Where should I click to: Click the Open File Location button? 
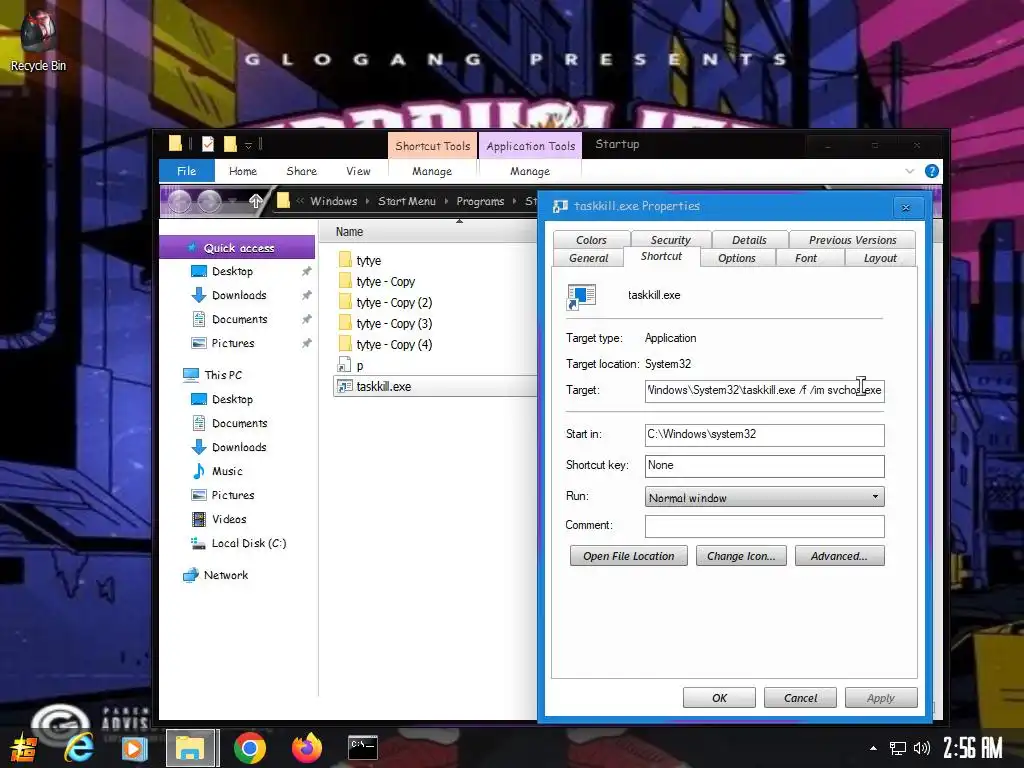tap(629, 556)
